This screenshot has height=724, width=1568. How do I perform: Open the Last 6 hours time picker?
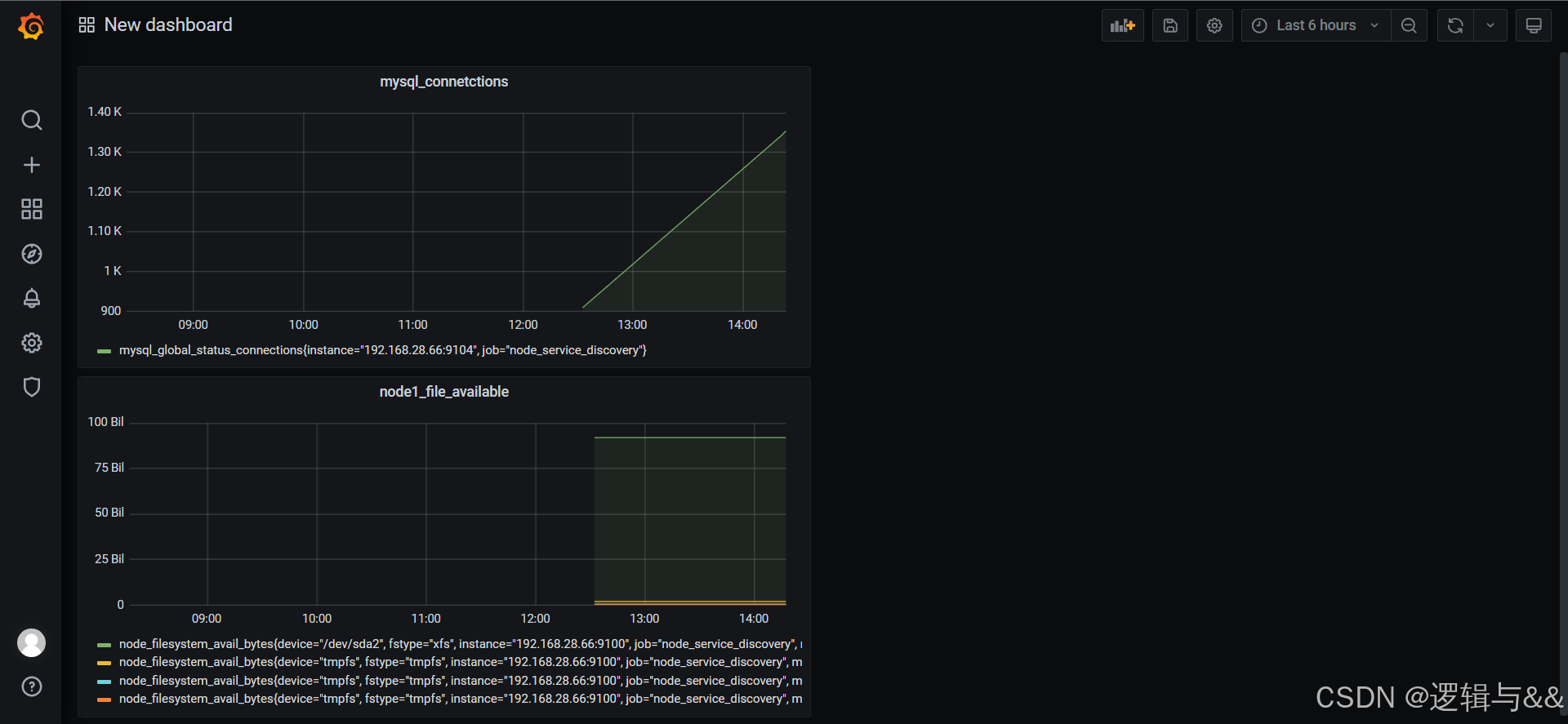pyautogui.click(x=1316, y=25)
